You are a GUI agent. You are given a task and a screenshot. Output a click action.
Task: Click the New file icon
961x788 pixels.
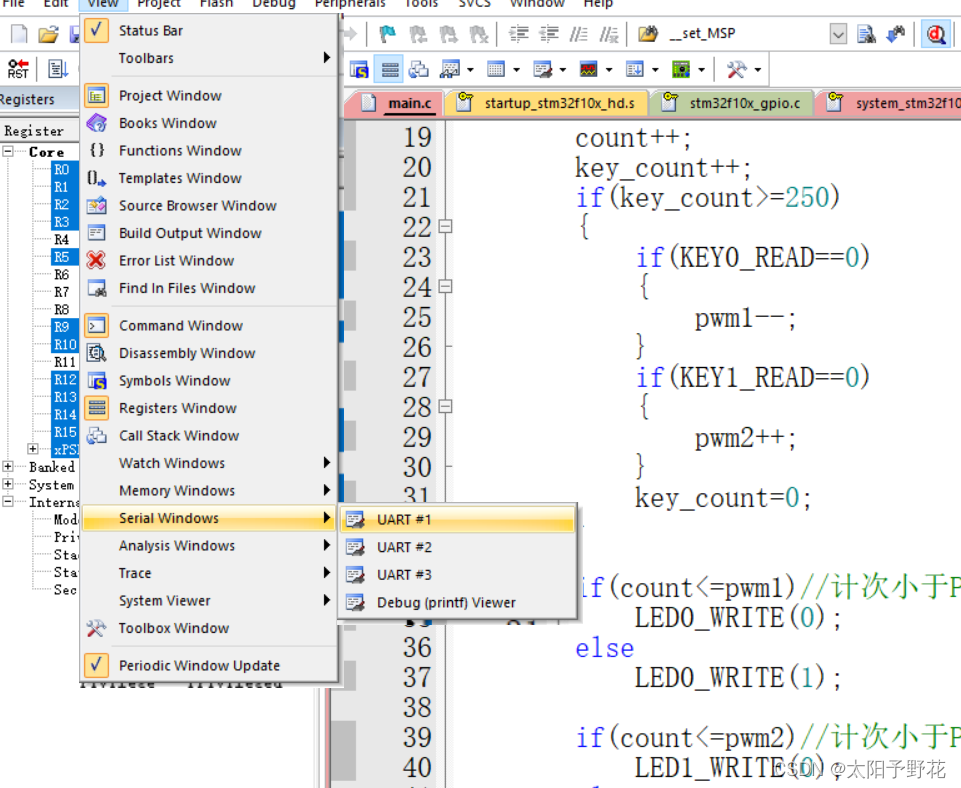click(19, 34)
